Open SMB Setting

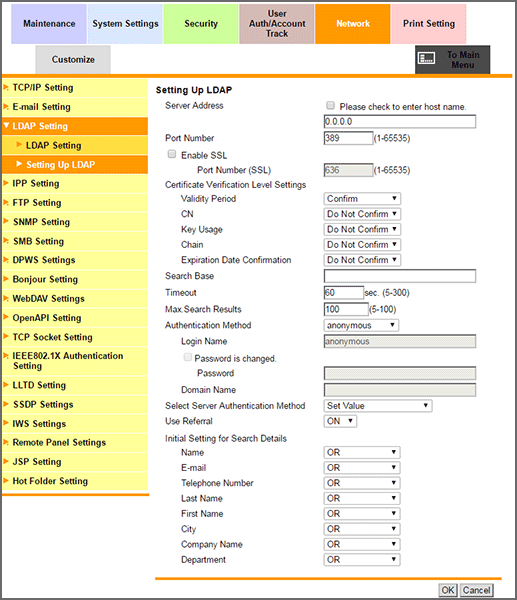[x=75, y=241]
